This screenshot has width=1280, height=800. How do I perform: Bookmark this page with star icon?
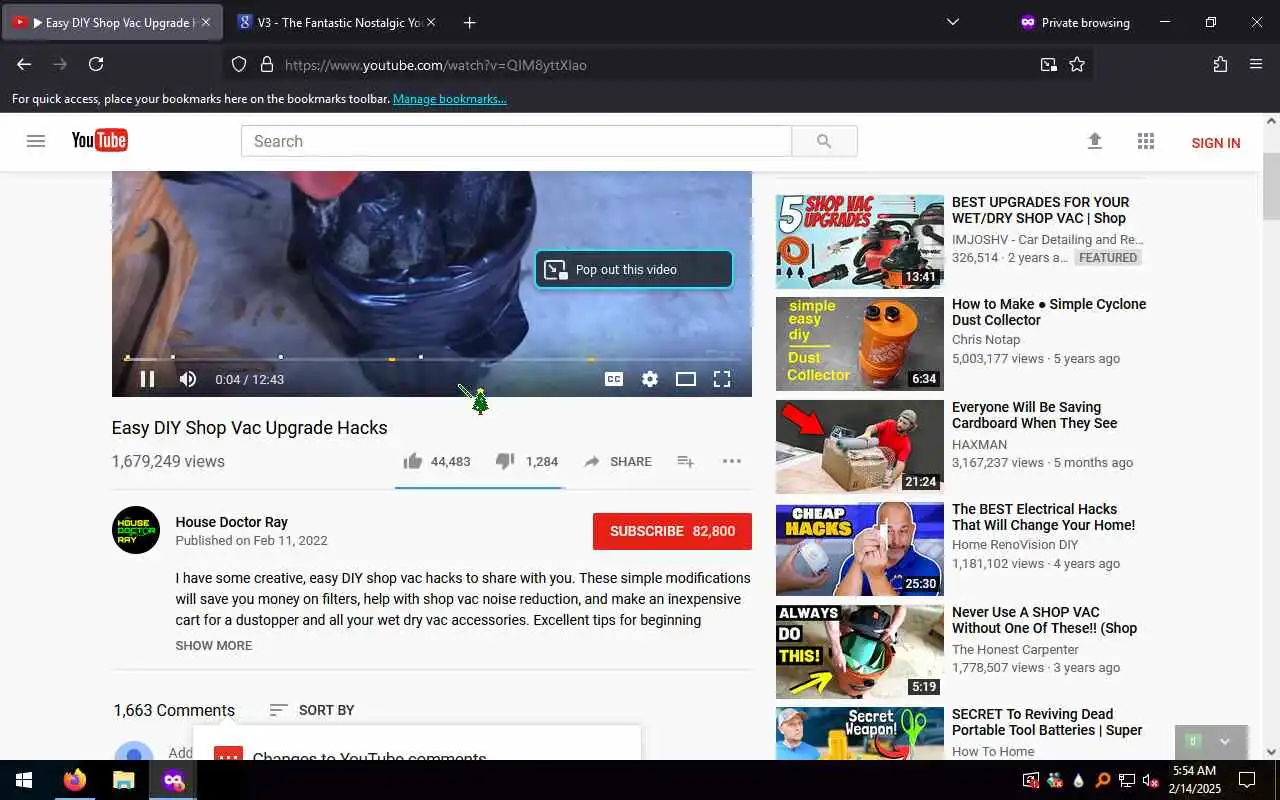[1077, 64]
